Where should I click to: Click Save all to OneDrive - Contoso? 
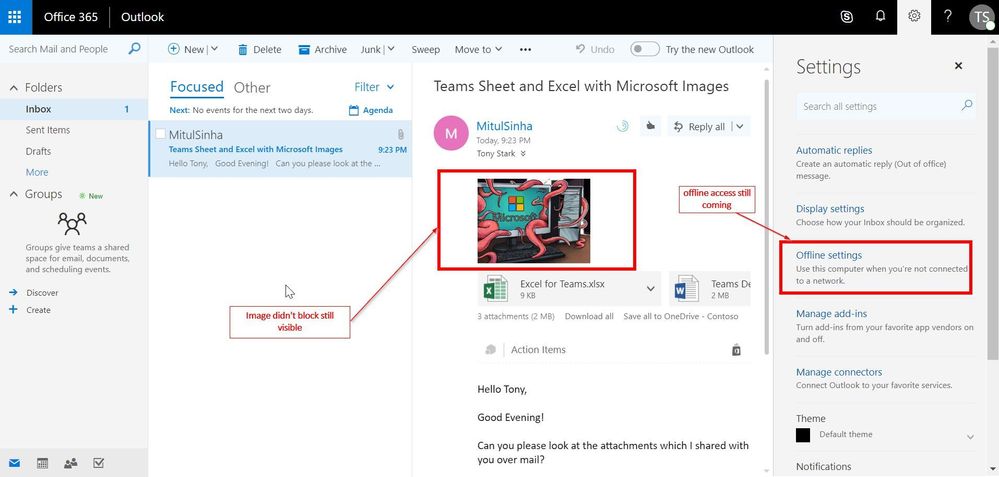pos(680,316)
